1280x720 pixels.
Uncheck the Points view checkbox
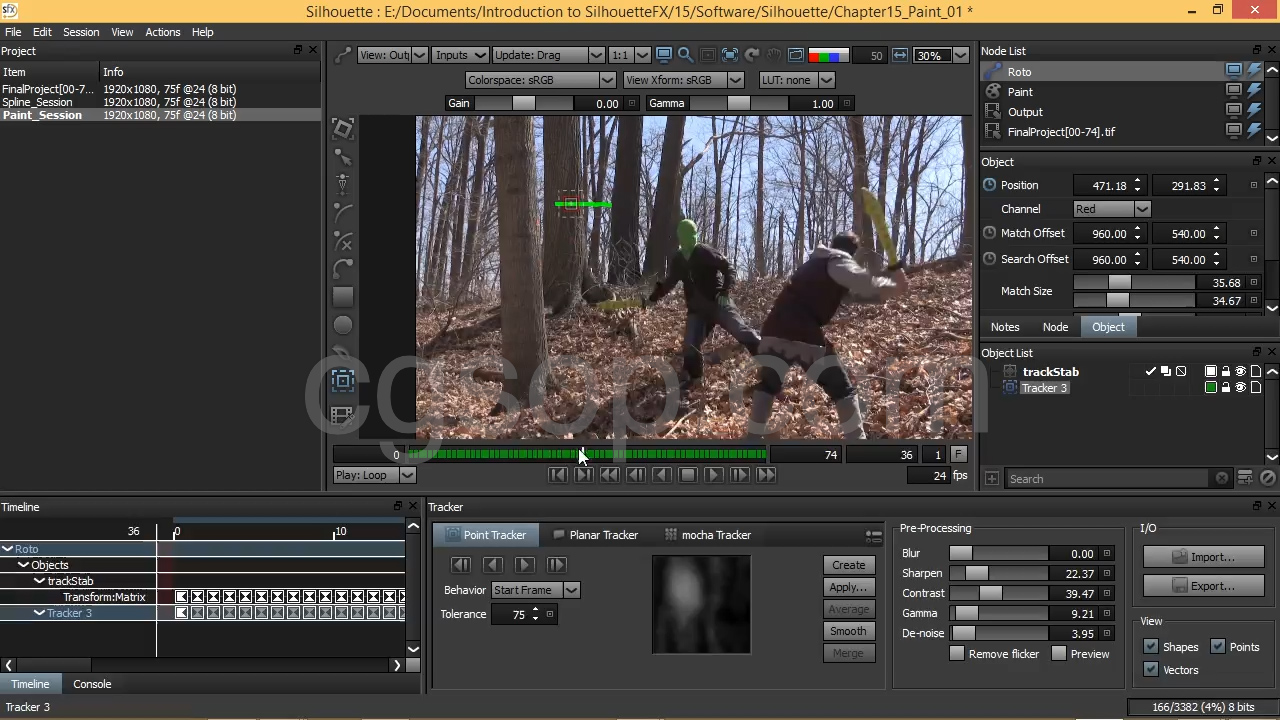coord(1218,647)
